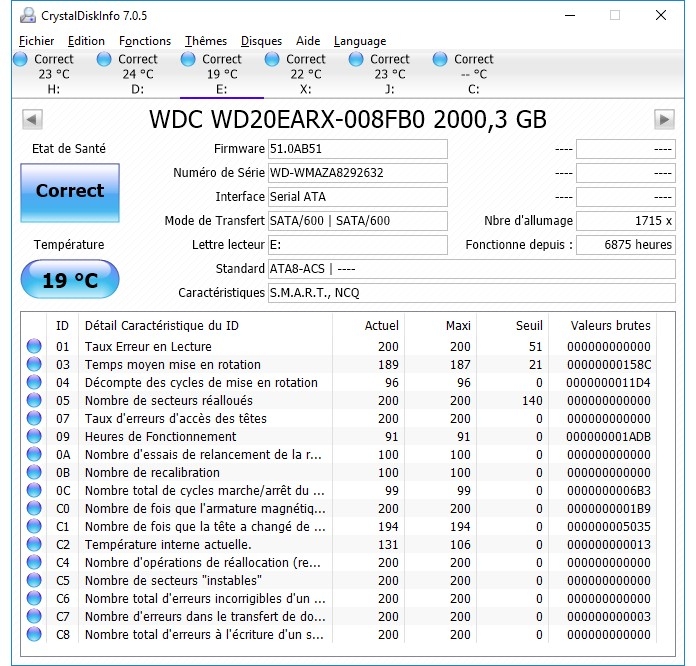This screenshot has width=696, height=666.
Task: Click the ID column header
Action: 62,325
